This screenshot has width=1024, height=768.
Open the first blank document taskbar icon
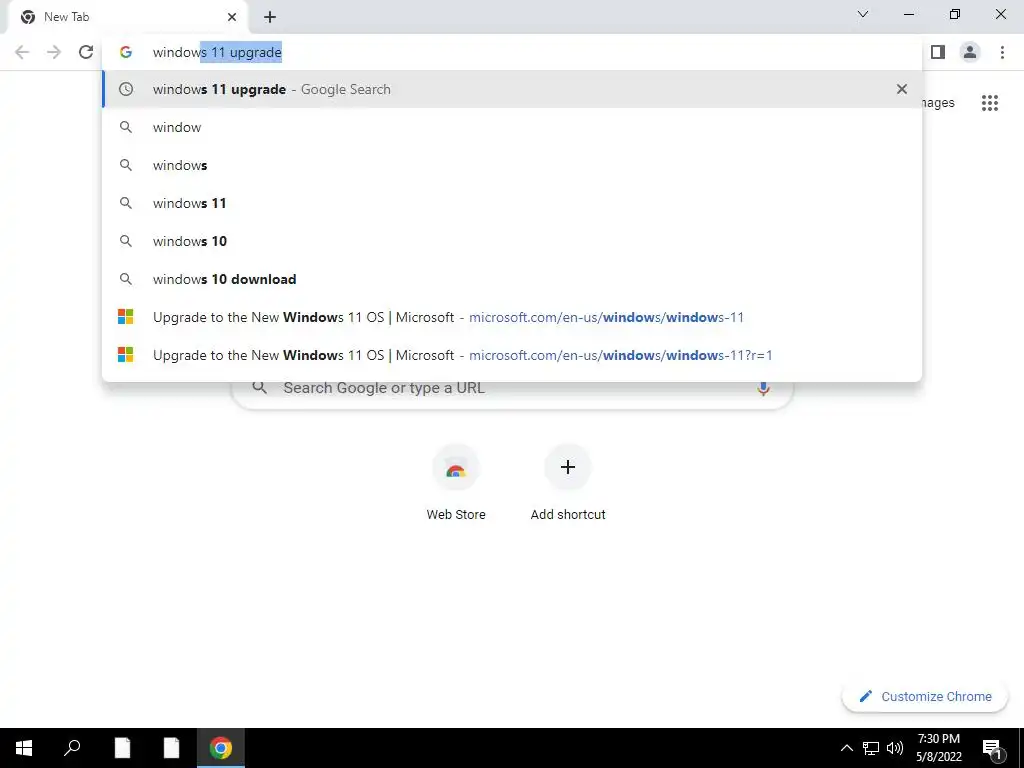[x=122, y=748]
